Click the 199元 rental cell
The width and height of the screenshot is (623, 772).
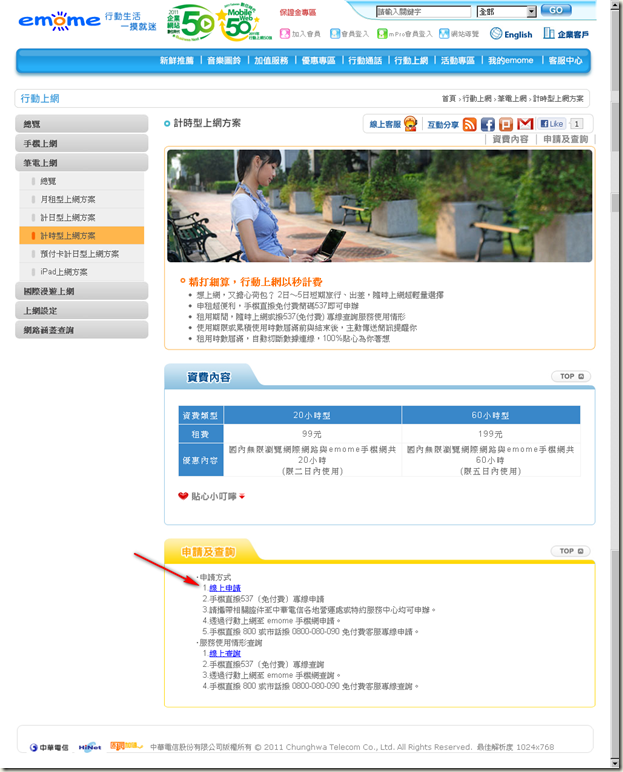point(491,434)
